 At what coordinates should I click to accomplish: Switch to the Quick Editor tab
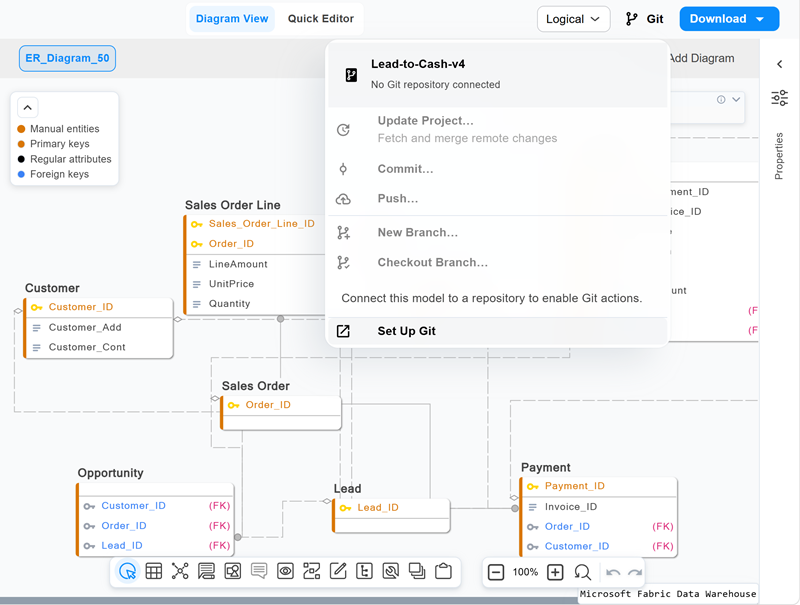[320, 19]
